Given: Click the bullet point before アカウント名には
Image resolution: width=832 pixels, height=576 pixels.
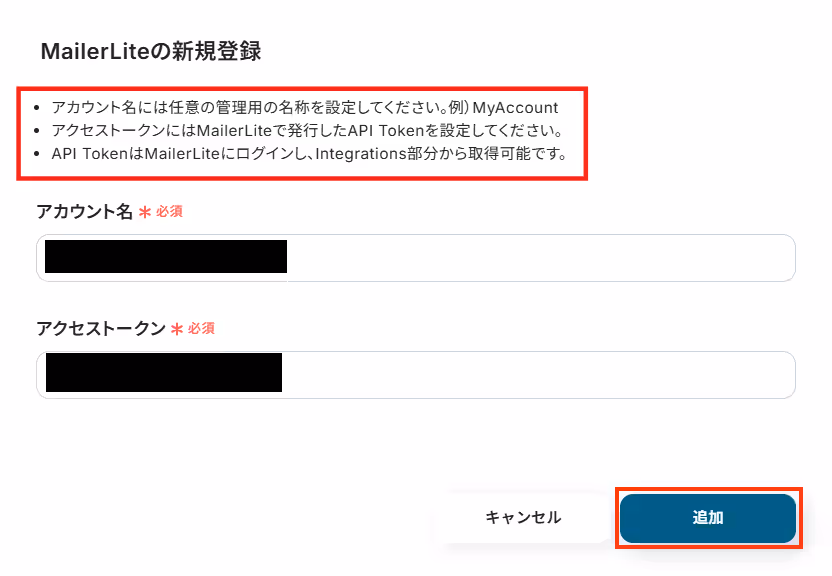Looking at the screenshot, I should [37, 108].
